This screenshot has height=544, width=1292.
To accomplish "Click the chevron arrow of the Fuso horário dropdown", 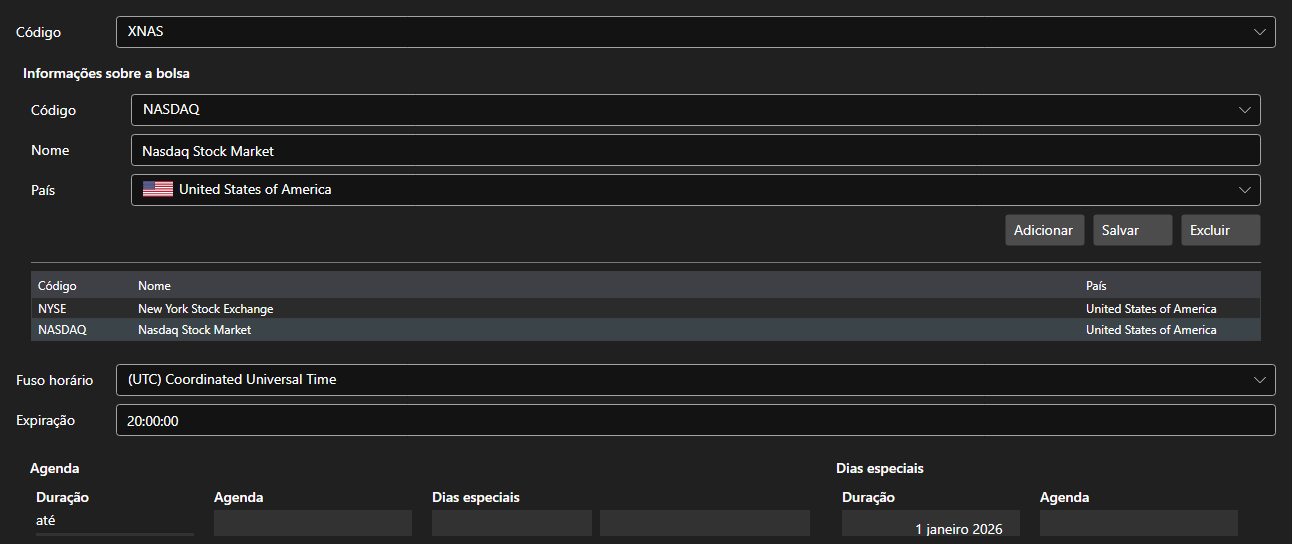I will pos(1260,380).
